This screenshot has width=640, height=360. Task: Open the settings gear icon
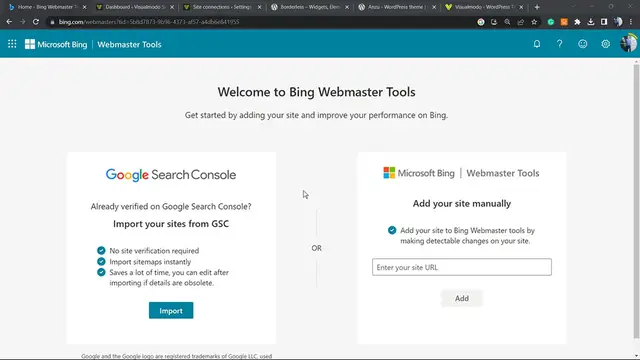coord(605,44)
